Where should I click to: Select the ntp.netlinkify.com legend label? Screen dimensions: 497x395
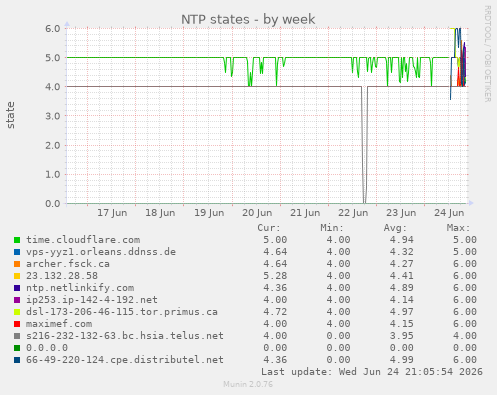point(80,288)
